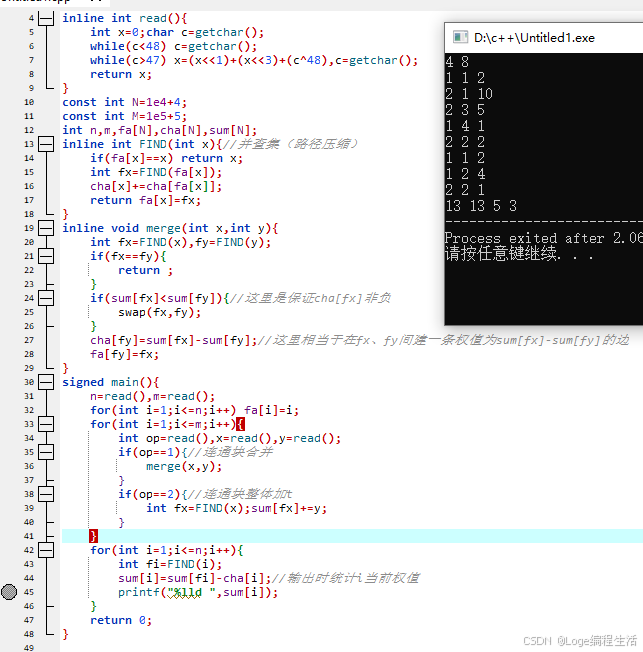Viewport: 643px width, 652px height.
Task: Collapse the for loop over m fold box
Action: point(46,424)
